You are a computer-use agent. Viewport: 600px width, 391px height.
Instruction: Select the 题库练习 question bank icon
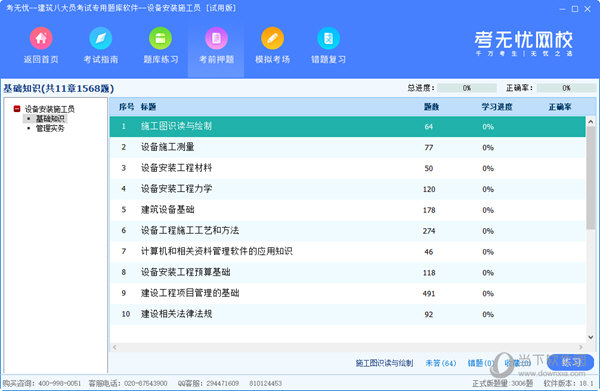[160, 38]
